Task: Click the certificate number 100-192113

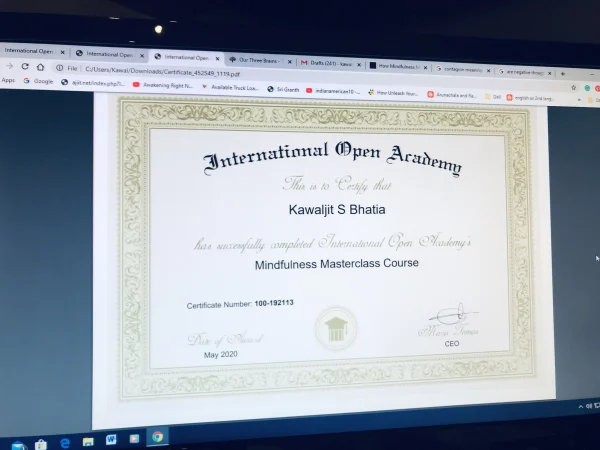Action: pyautogui.click(x=274, y=303)
